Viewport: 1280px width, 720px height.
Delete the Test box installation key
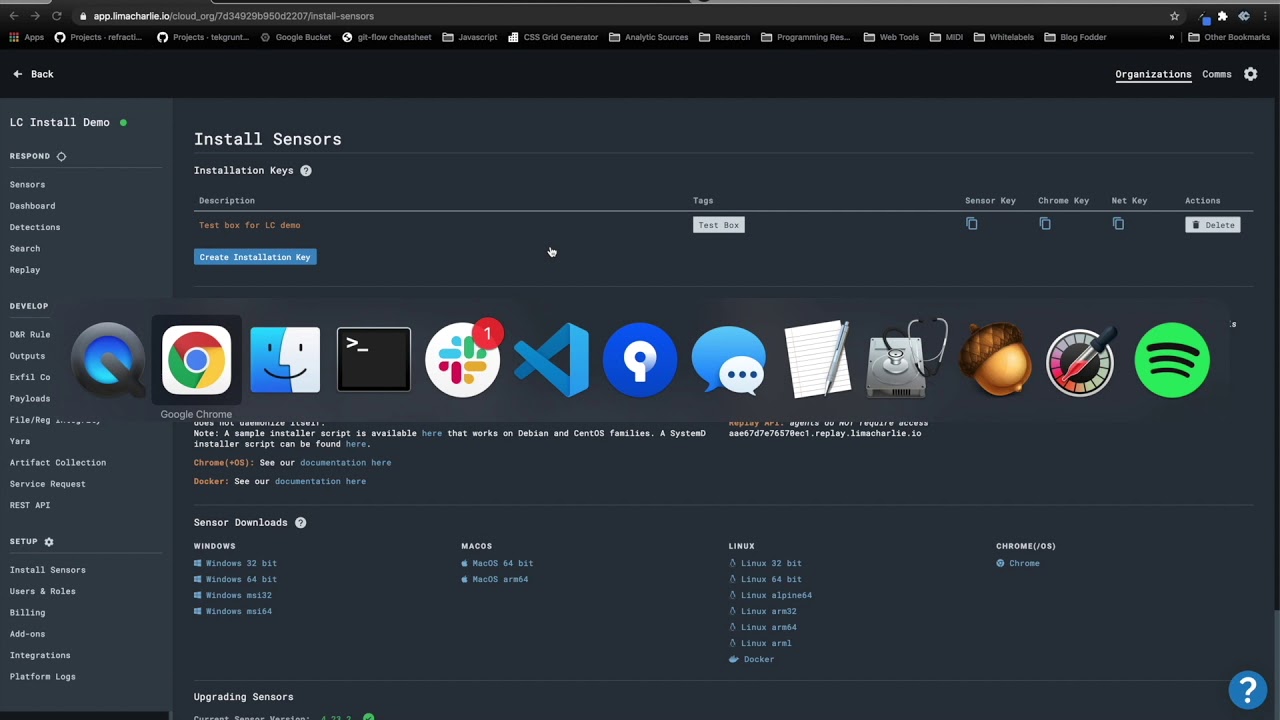(x=1213, y=225)
